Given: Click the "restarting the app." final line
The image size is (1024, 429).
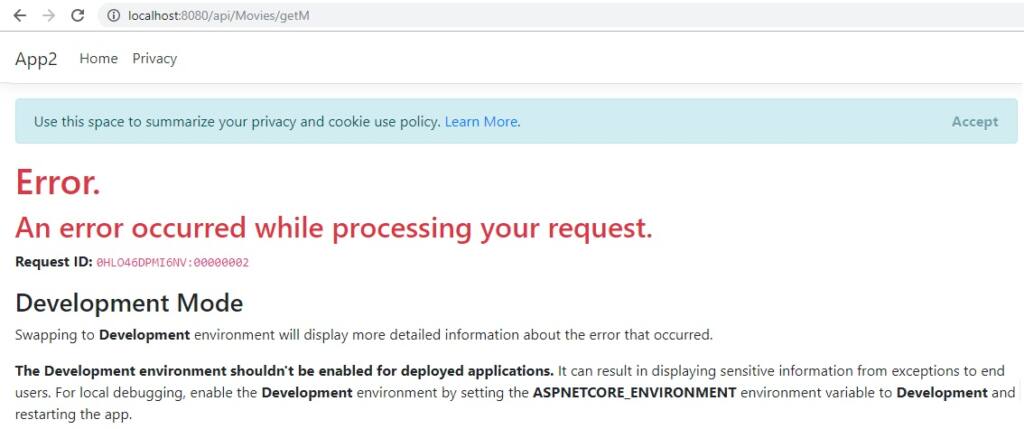Looking at the screenshot, I should pyautogui.click(x=73, y=415).
